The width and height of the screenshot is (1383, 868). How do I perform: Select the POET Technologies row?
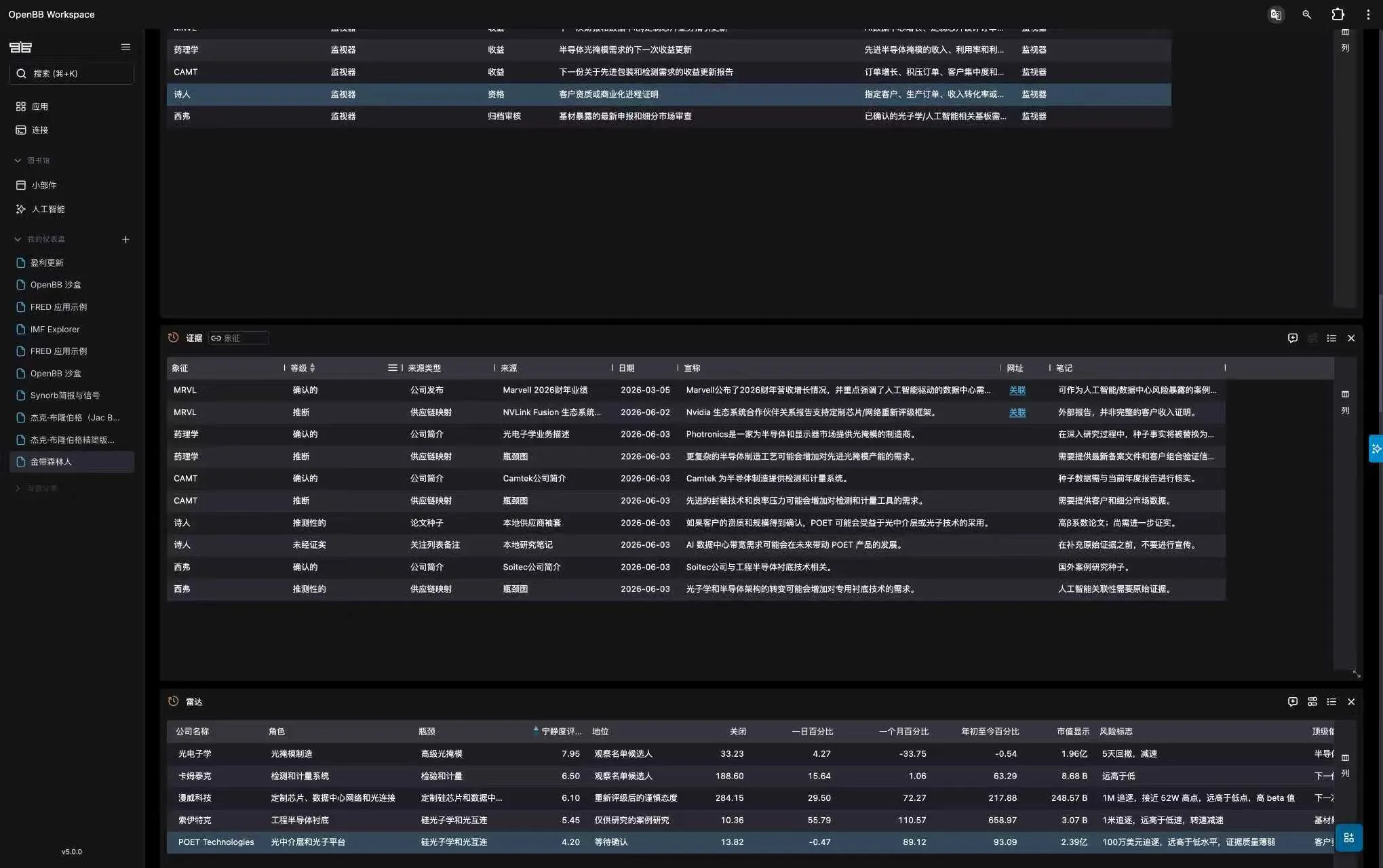(x=750, y=842)
